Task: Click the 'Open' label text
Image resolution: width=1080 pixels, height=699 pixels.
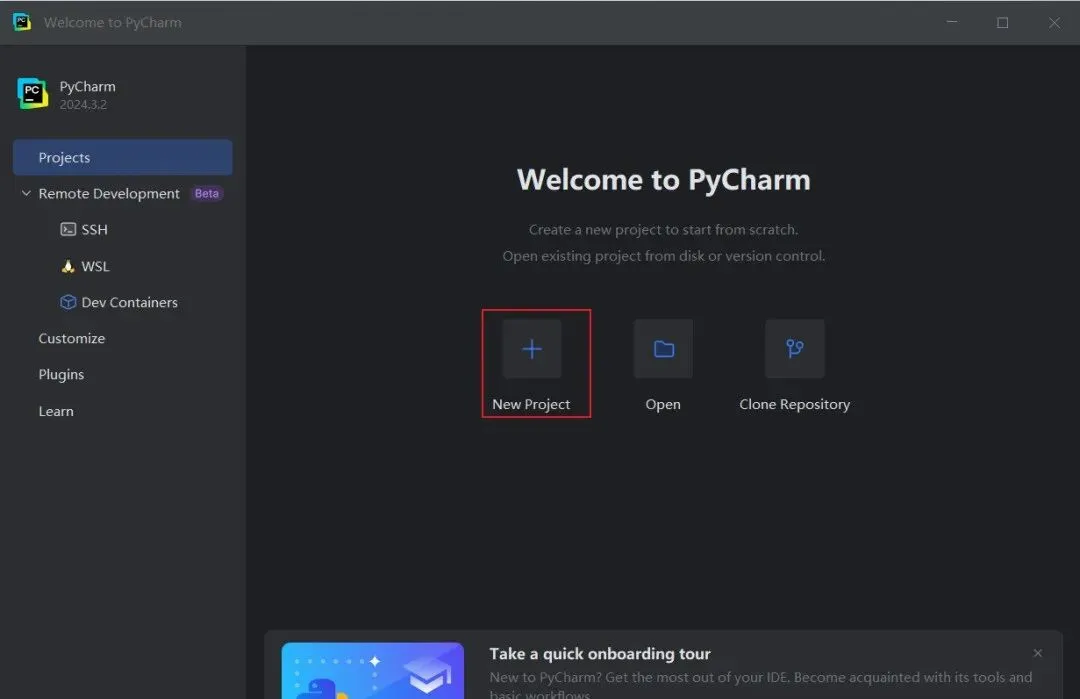Action: [663, 404]
